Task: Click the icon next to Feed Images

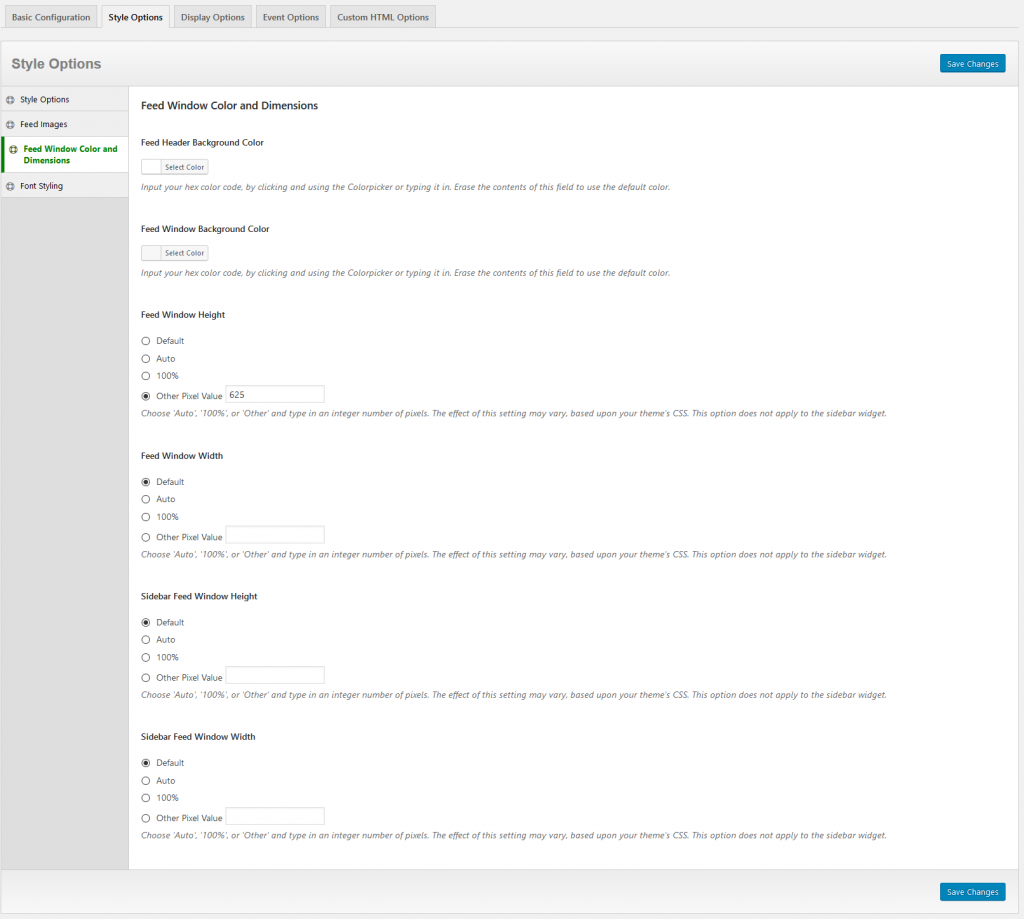Action: coord(10,125)
